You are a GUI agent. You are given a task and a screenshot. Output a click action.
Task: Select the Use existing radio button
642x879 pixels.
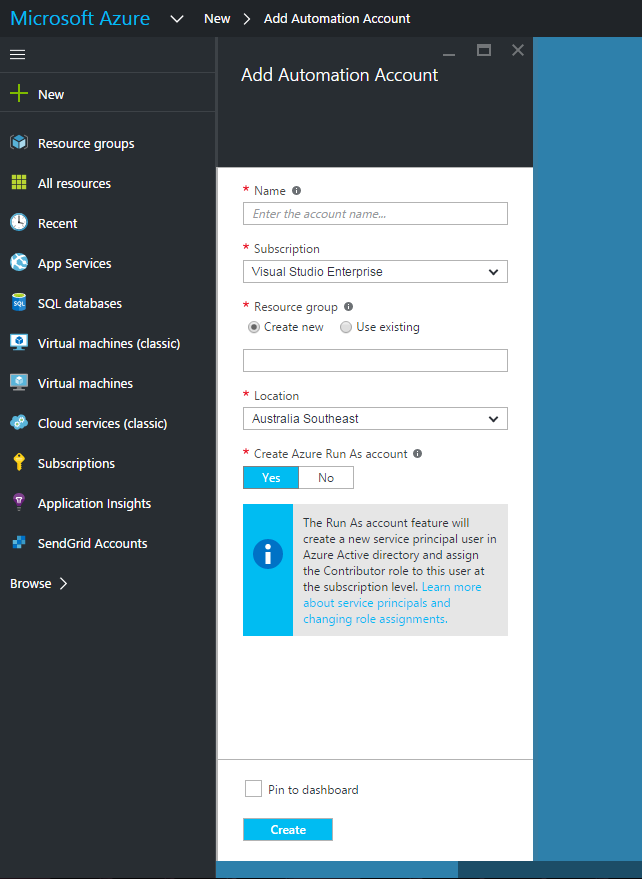[346, 327]
